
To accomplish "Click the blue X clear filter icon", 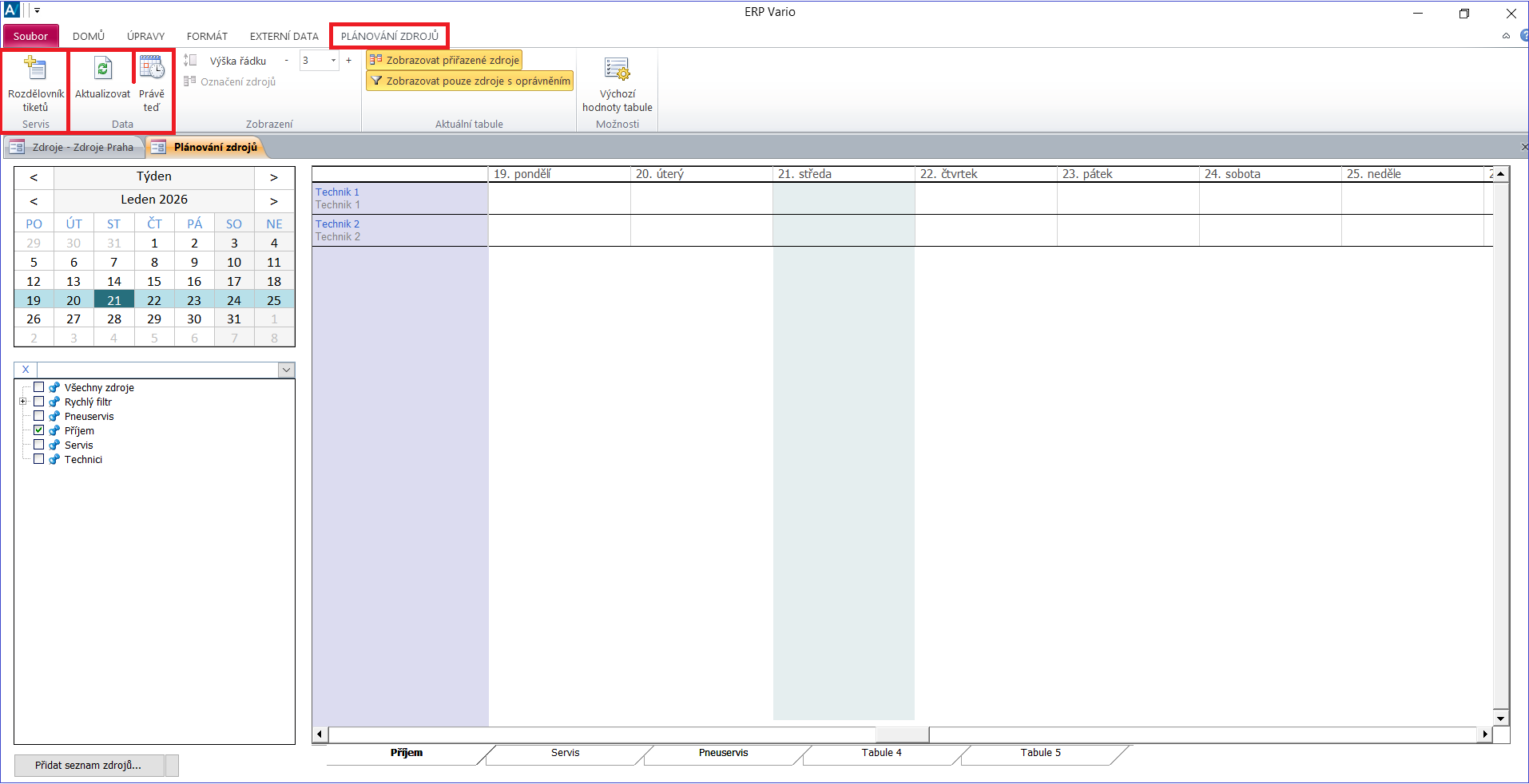I will tap(26, 370).
